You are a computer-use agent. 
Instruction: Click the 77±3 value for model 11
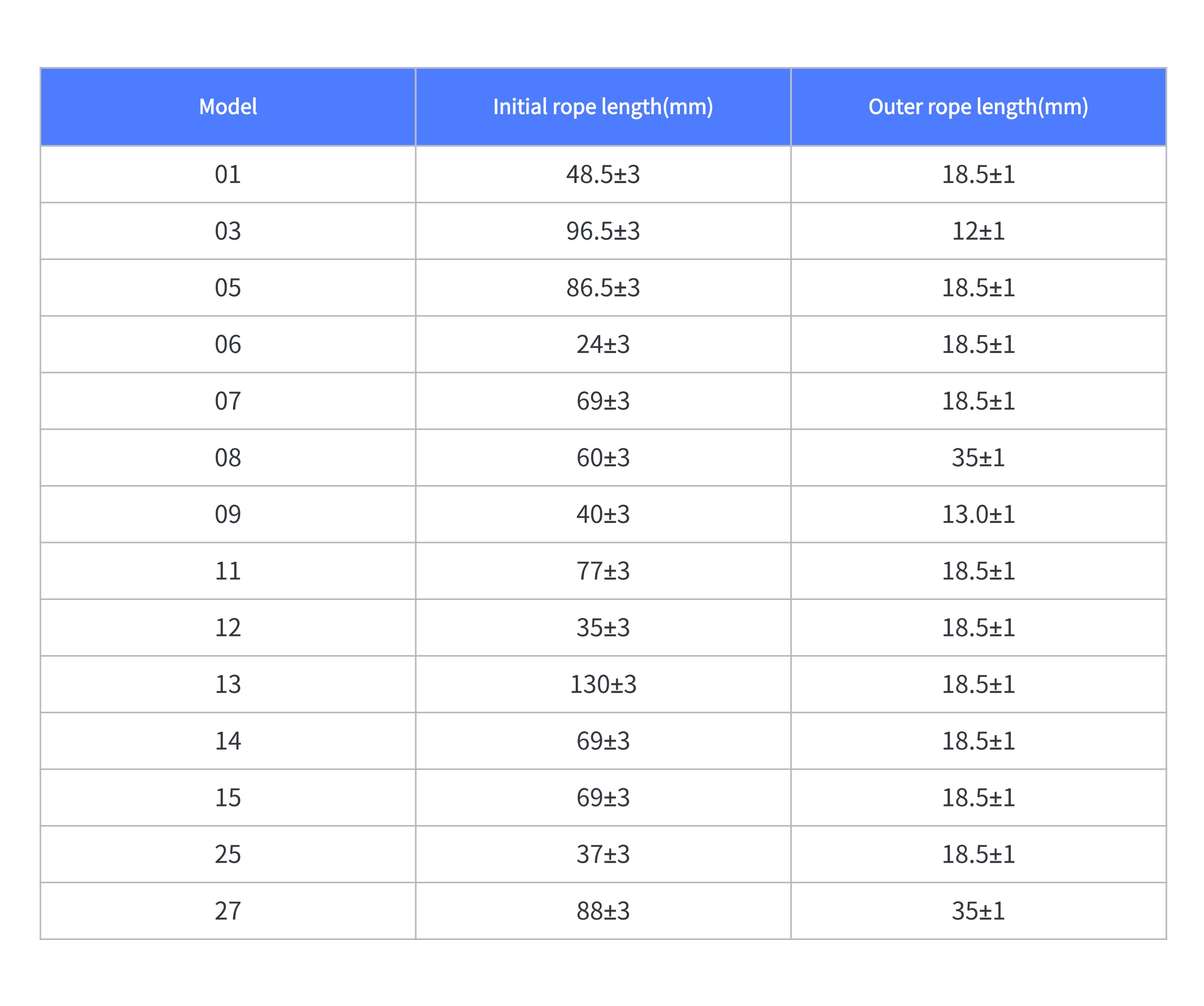coord(603,571)
